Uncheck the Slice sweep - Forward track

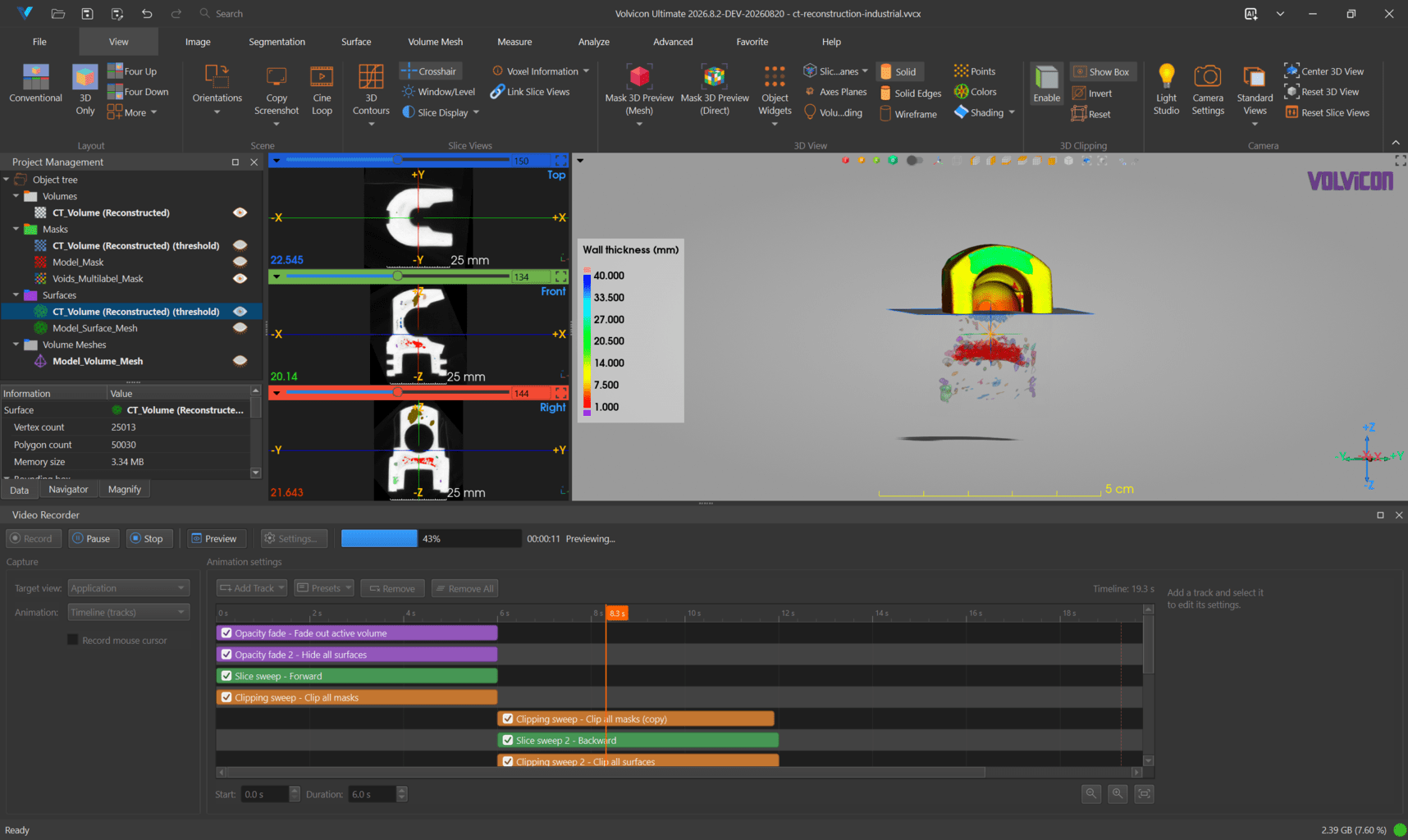pyautogui.click(x=226, y=676)
